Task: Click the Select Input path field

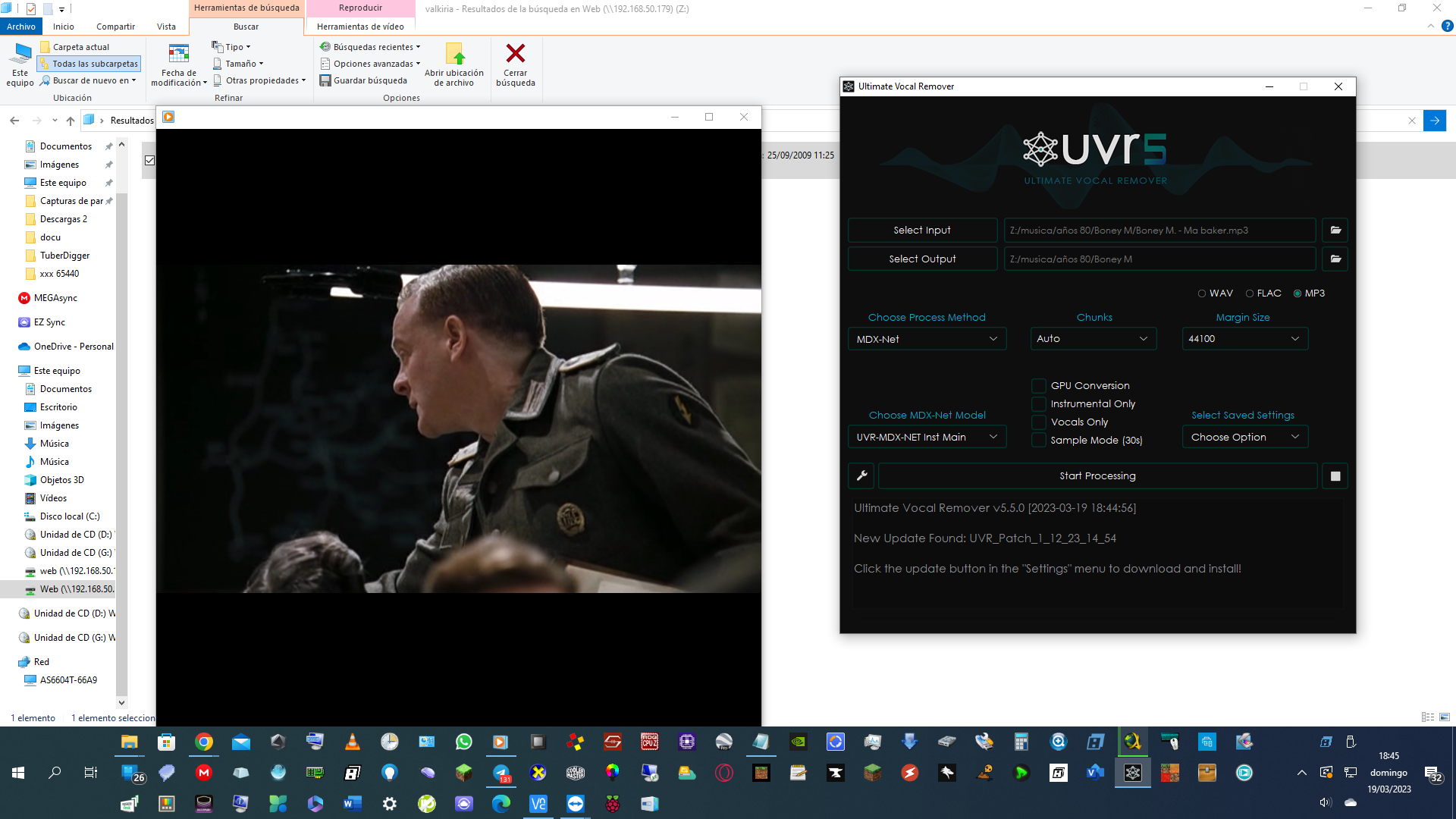Action: tap(1159, 230)
